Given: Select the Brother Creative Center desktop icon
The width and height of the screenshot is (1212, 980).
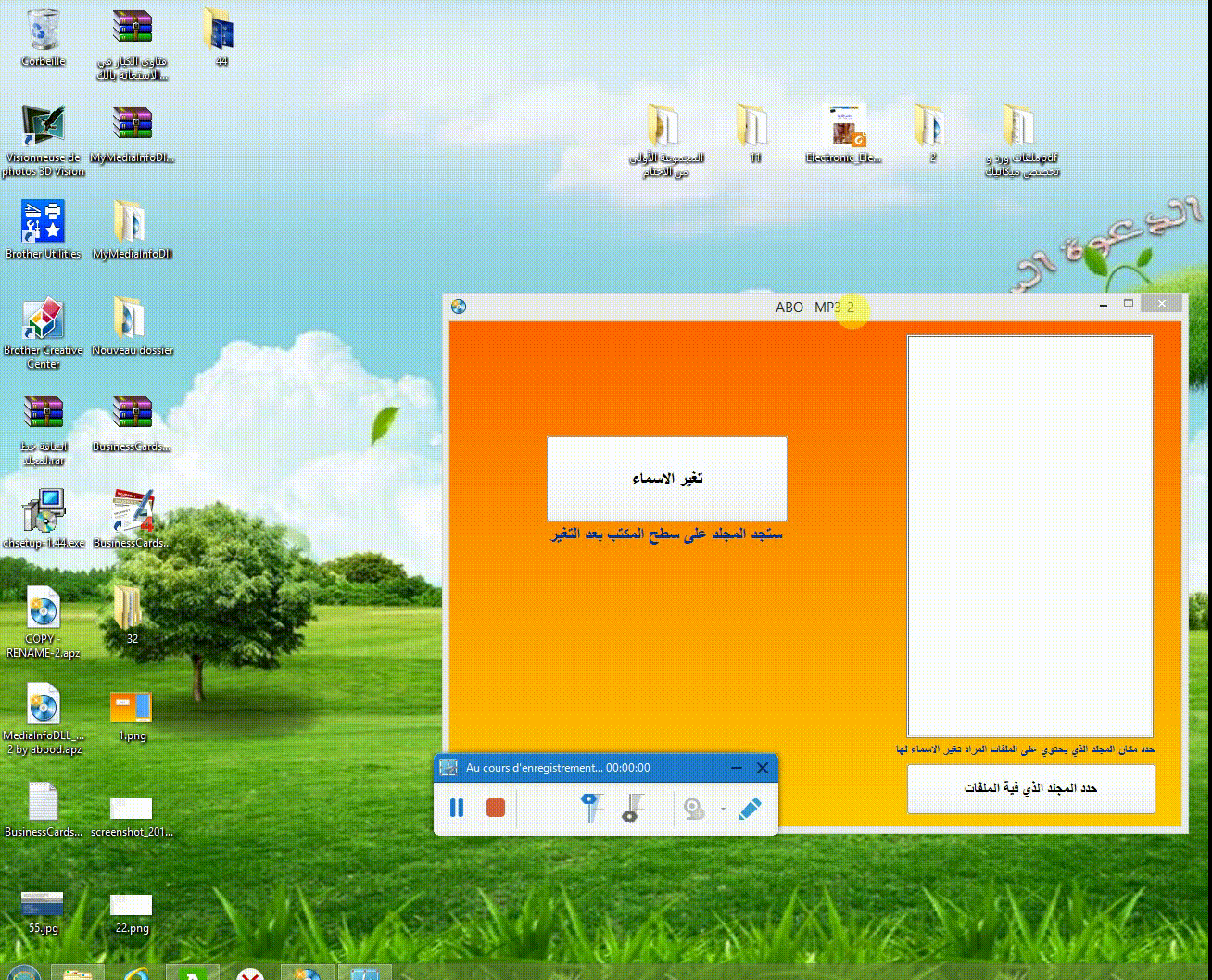Looking at the screenshot, I should (x=43, y=320).
